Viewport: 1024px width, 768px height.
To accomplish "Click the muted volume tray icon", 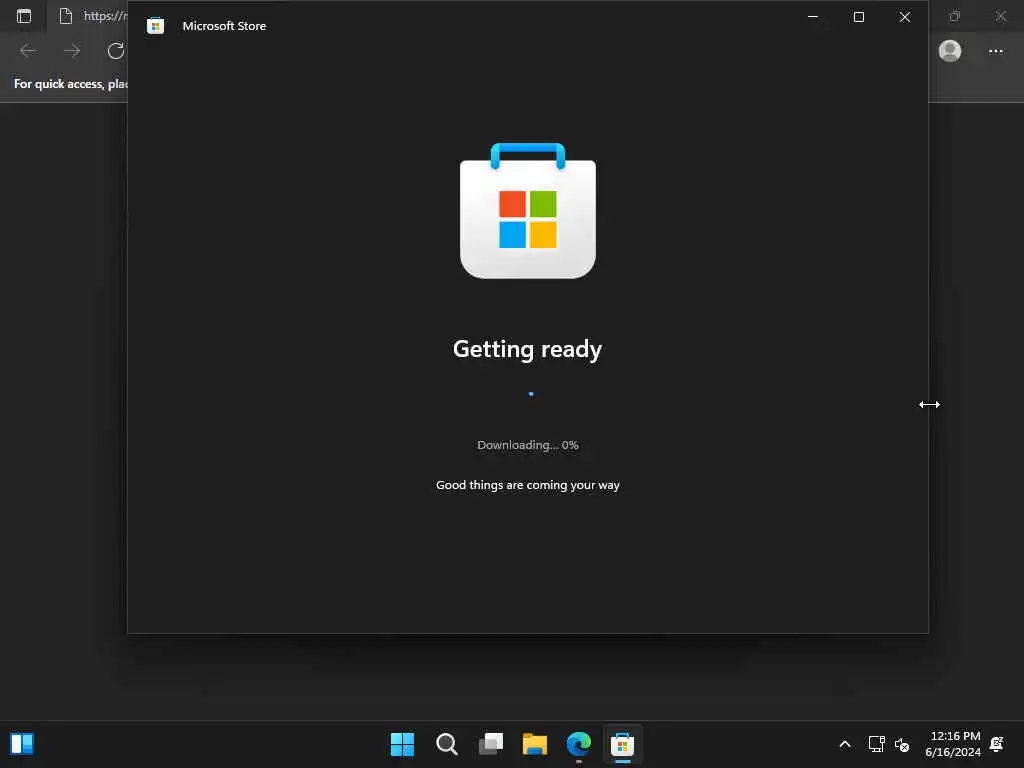I will (x=902, y=744).
